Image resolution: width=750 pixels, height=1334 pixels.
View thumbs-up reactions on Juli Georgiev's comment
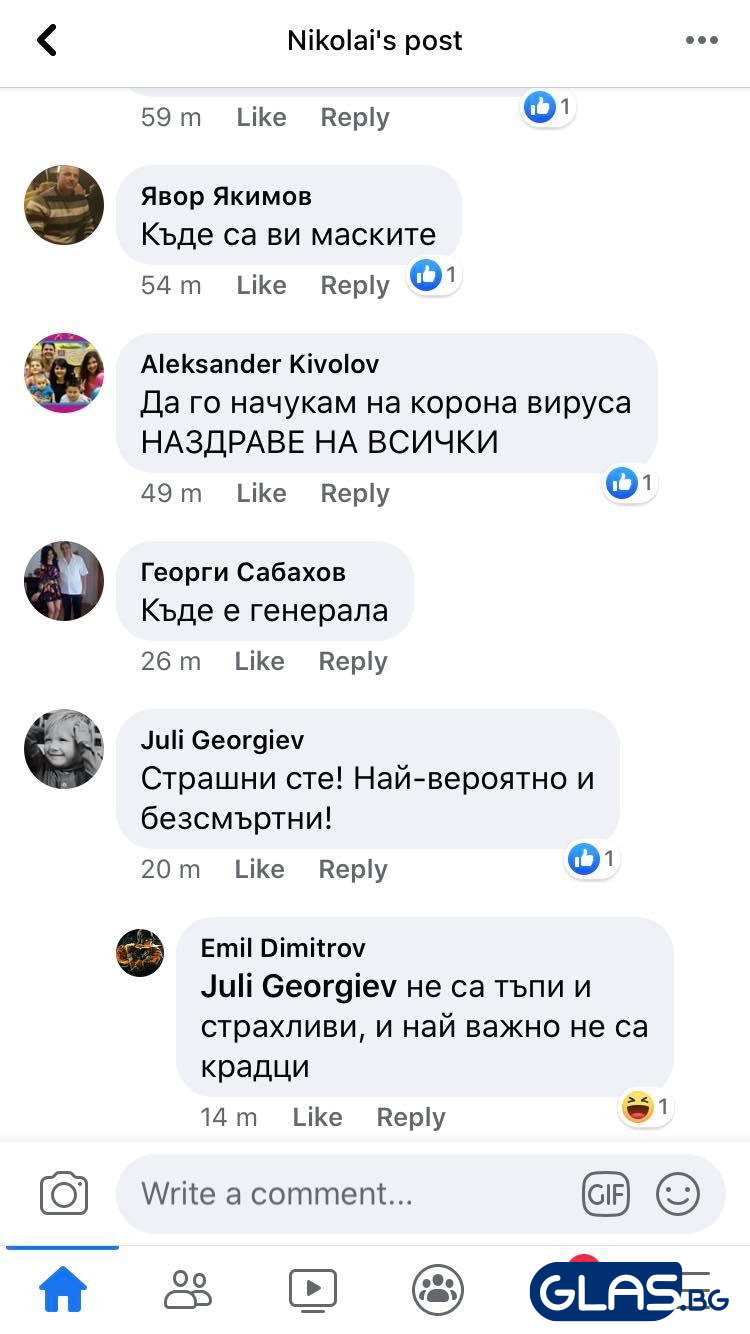[593, 858]
